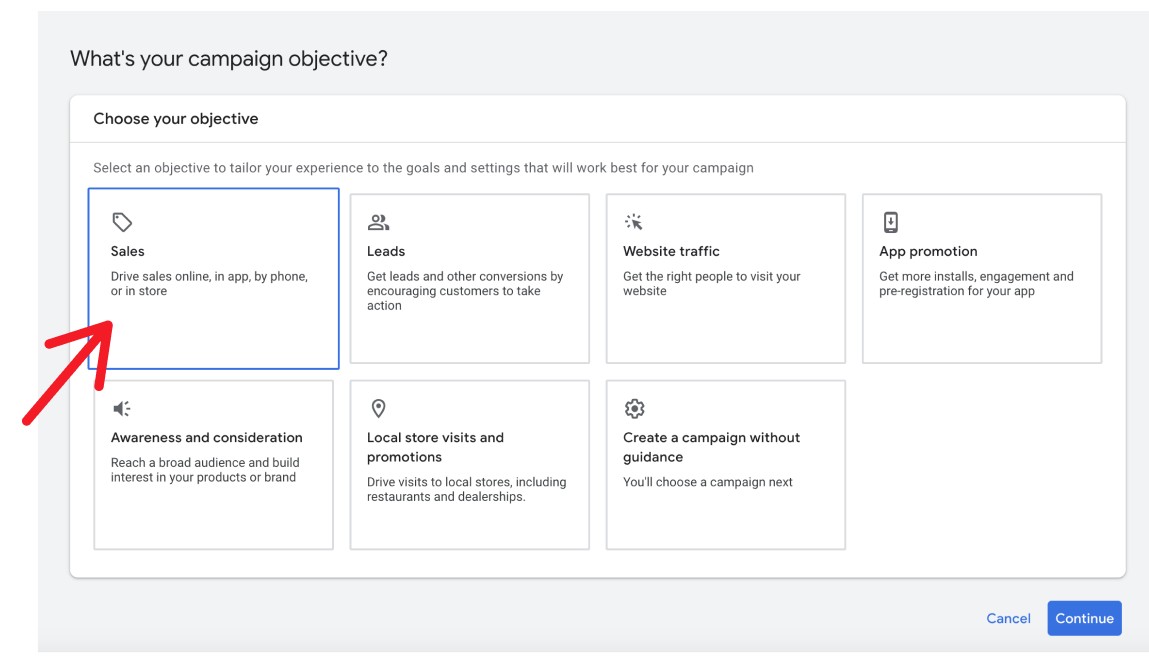
Task: Click the Awareness and consideration megaphone icon
Action: click(122, 408)
